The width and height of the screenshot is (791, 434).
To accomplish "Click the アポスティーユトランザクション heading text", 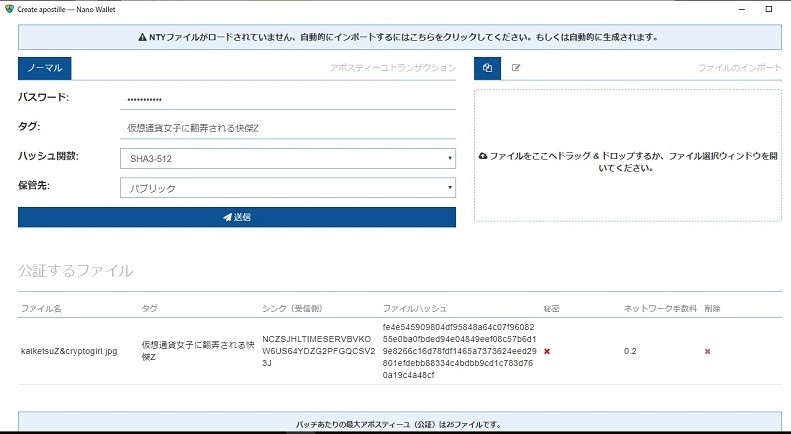I will (x=392, y=68).
